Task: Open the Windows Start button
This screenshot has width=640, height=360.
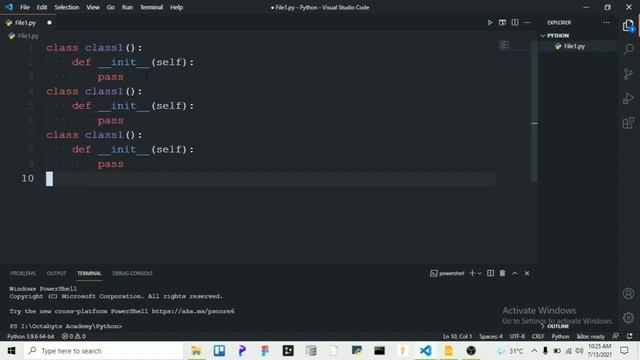Action: point(11,351)
